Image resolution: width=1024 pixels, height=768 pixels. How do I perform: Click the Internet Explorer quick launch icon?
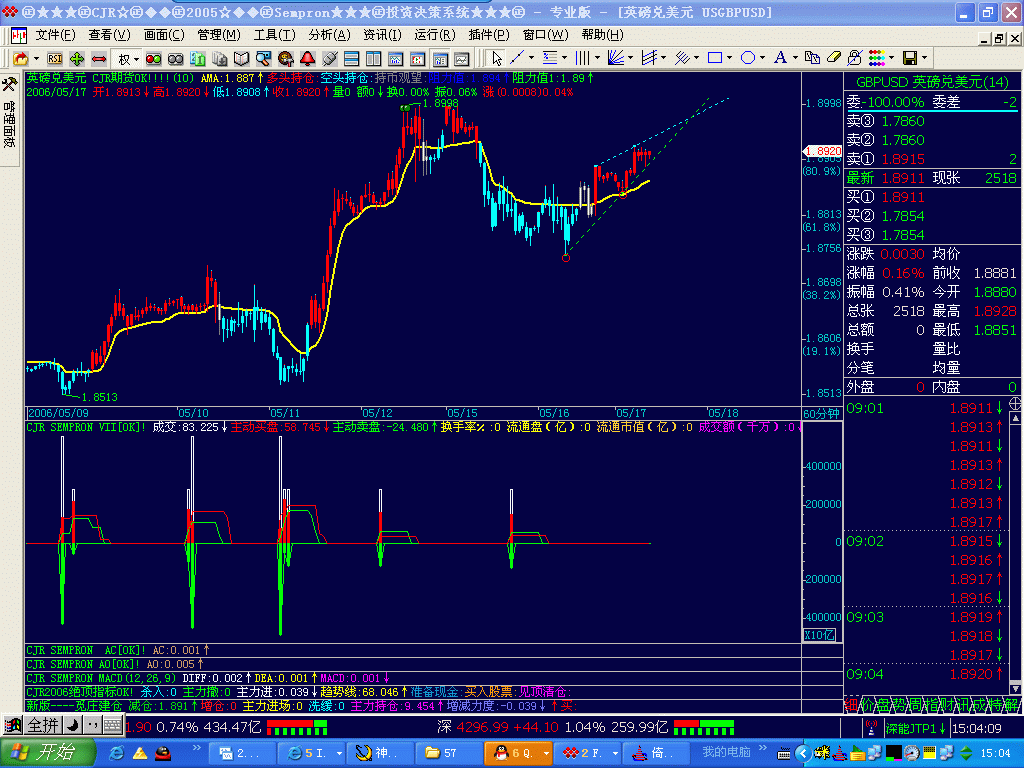pyautogui.click(x=117, y=753)
